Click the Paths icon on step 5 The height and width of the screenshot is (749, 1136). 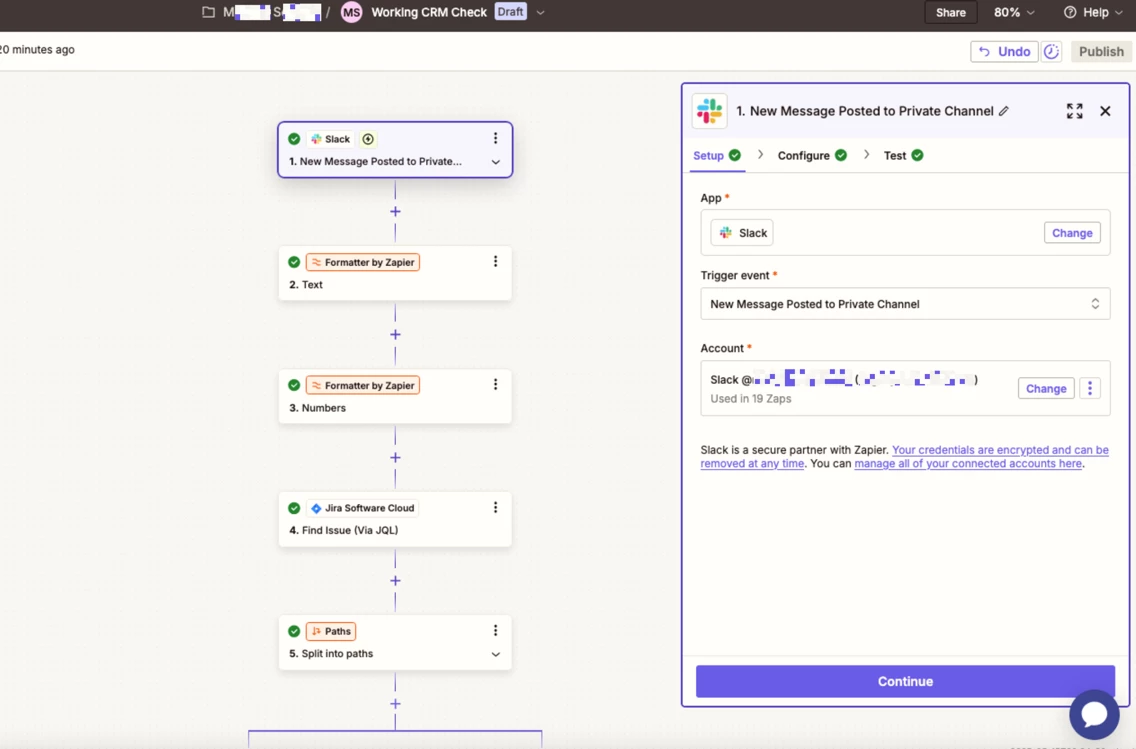tap(317, 632)
